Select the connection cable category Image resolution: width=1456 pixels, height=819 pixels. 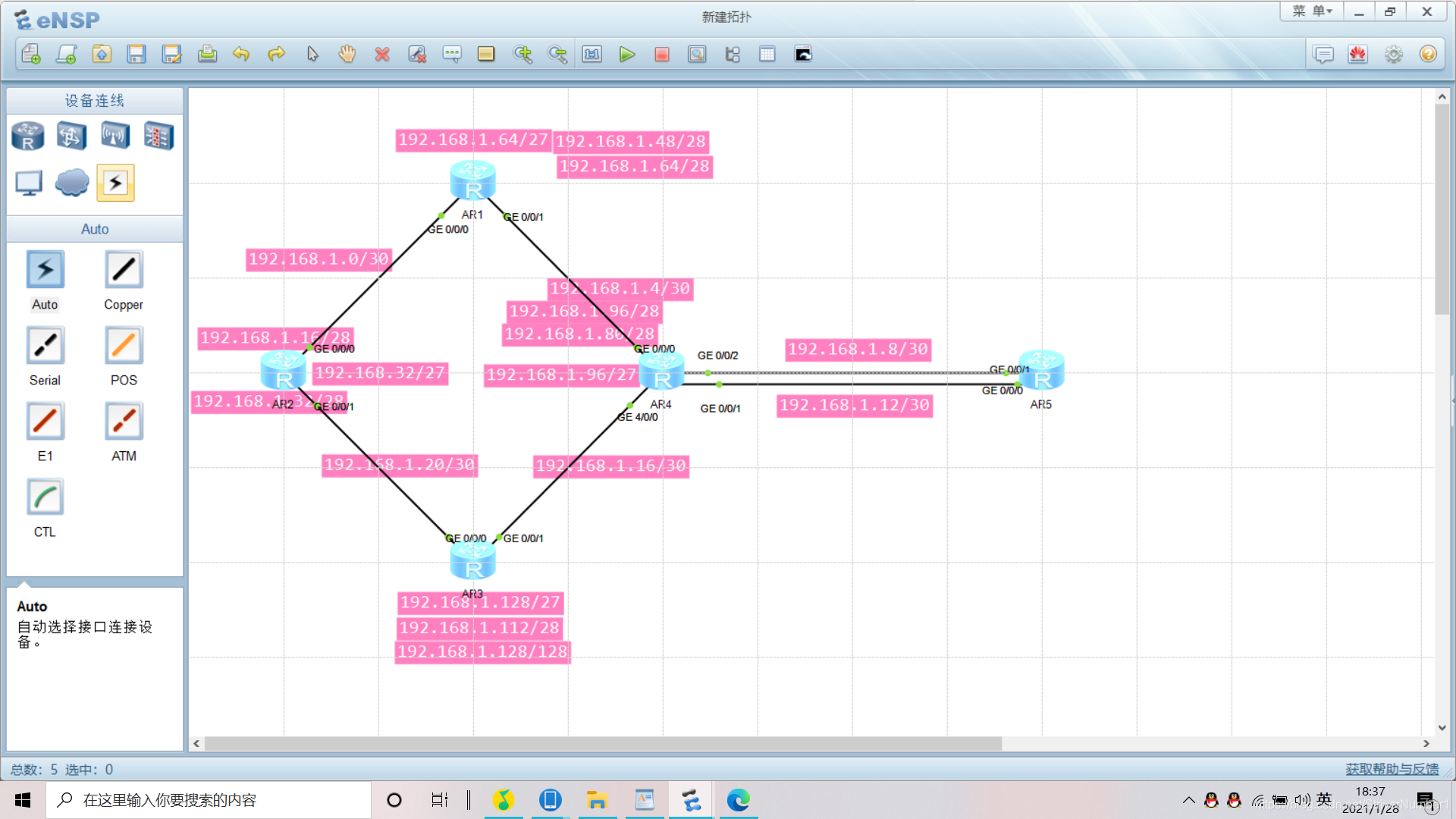(x=115, y=183)
